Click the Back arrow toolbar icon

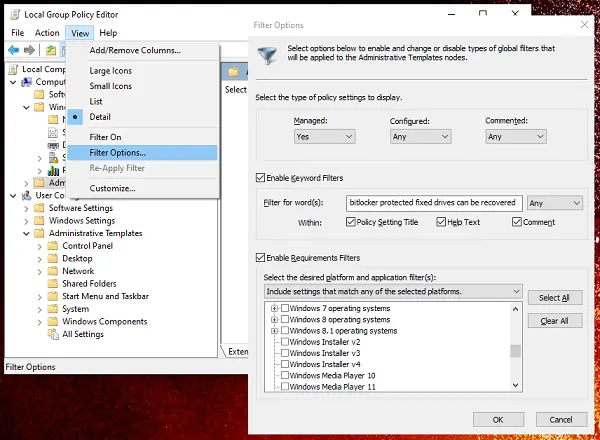13,50
